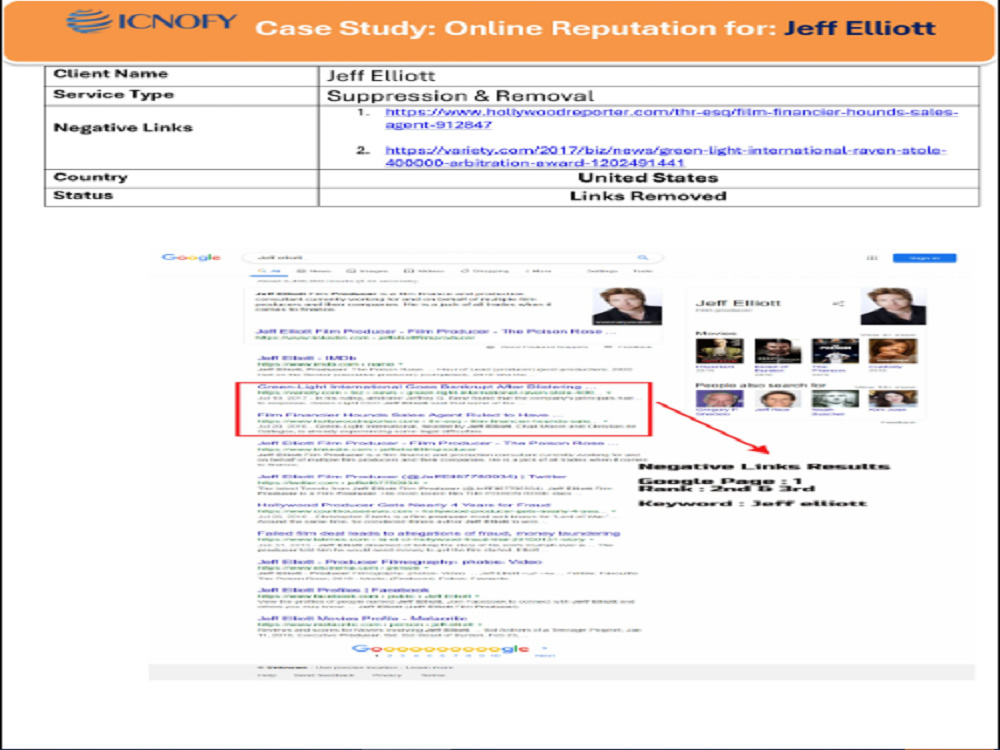The width and height of the screenshot is (1000, 750).
Task: Click the Feedback link below knowledge panel
Action: [897, 422]
